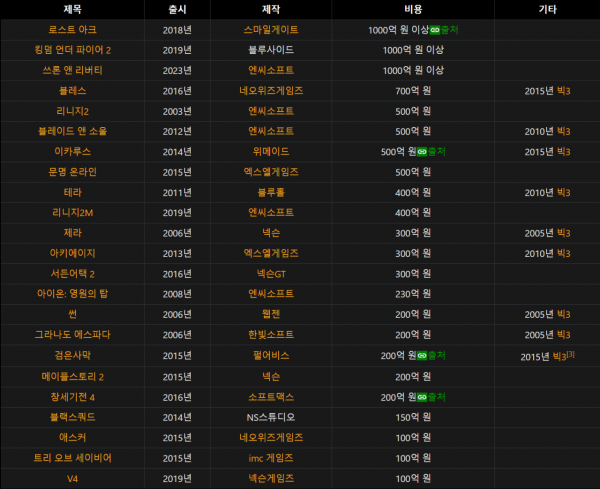
Task: Select the 700억 원 cost cell
Action: (413, 91)
